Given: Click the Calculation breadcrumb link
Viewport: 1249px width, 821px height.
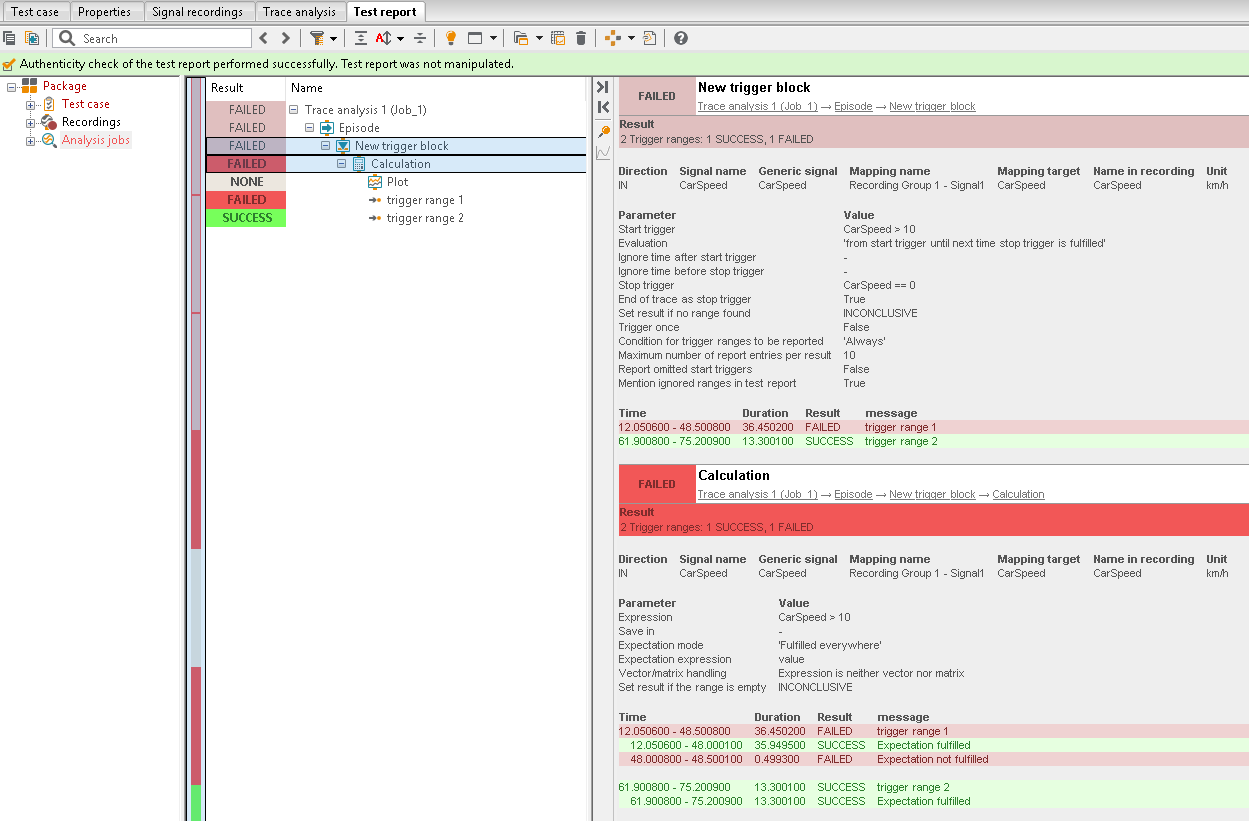Looking at the screenshot, I should (1018, 495).
